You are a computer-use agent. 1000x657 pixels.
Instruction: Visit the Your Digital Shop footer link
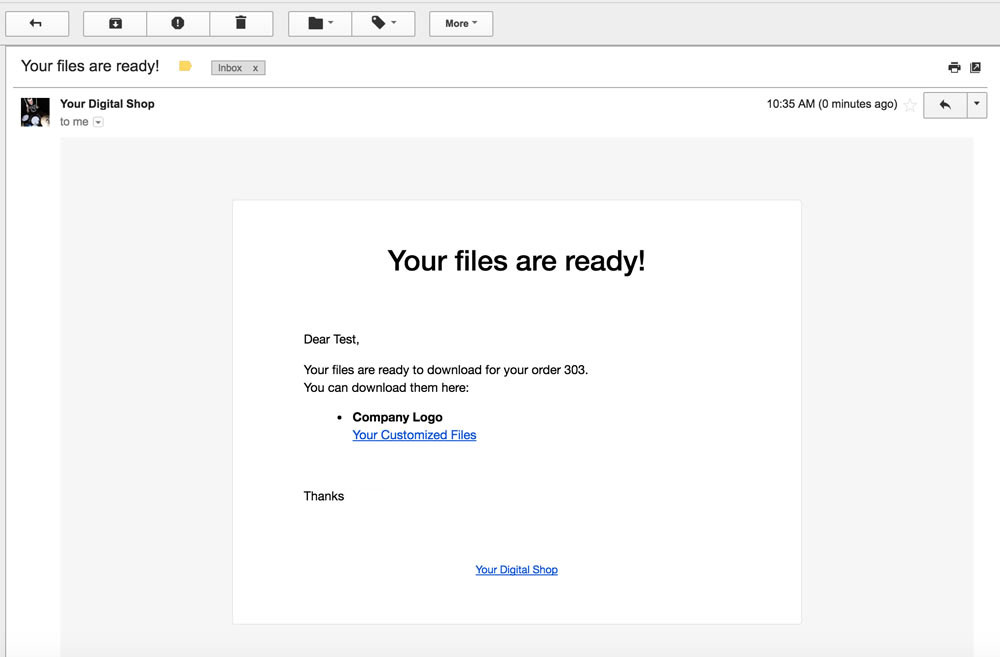click(516, 569)
